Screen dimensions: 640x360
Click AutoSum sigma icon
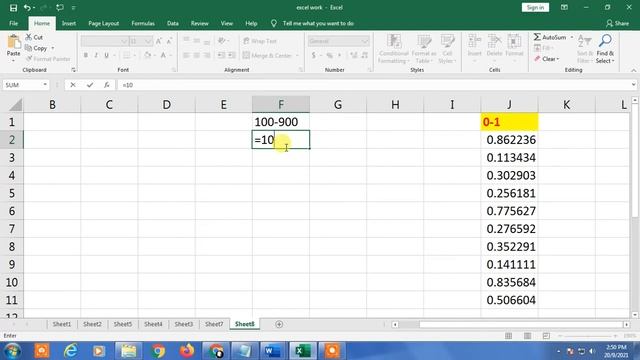click(537, 37)
